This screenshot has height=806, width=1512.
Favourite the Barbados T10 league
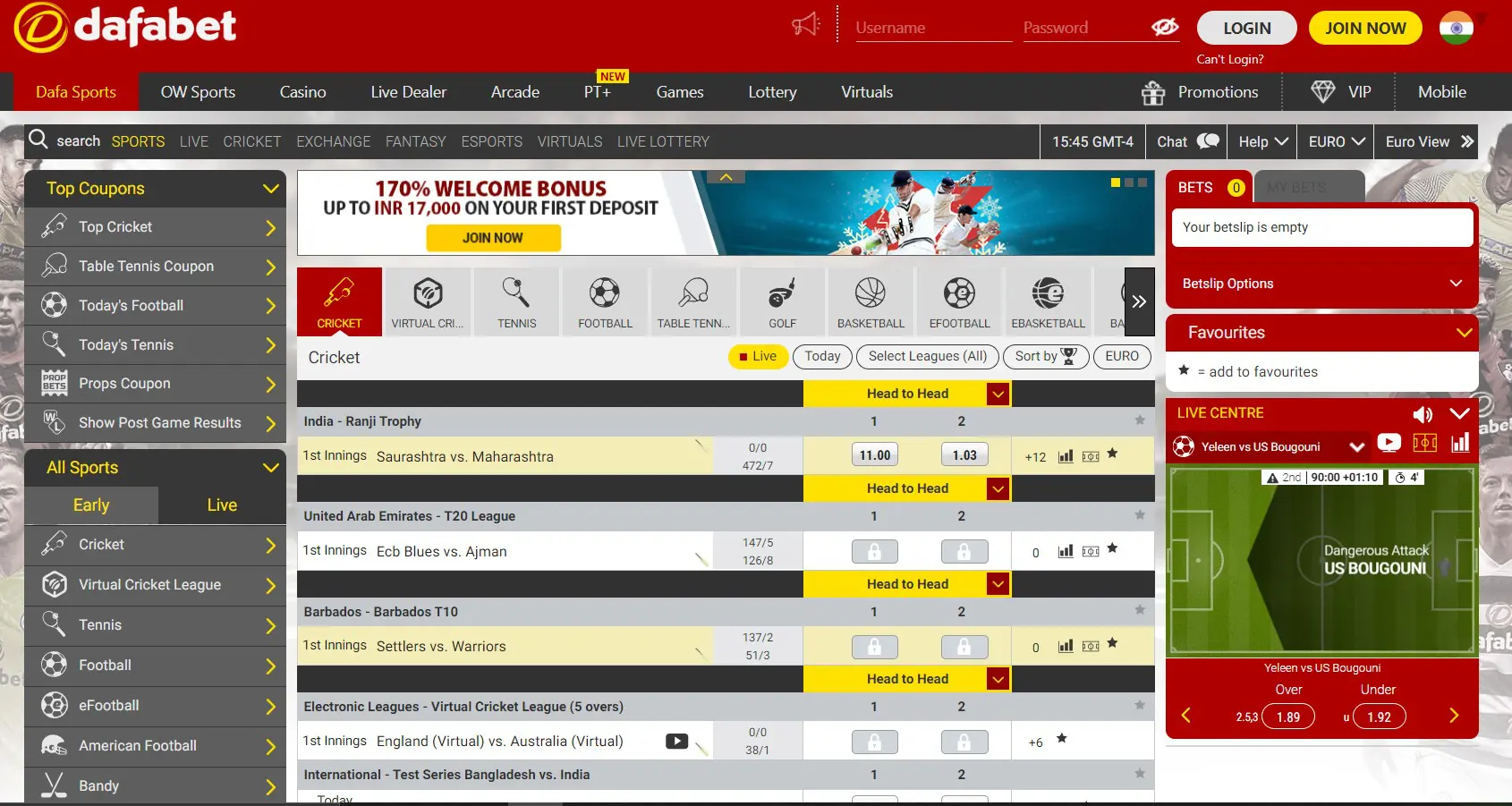click(x=1140, y=610)
